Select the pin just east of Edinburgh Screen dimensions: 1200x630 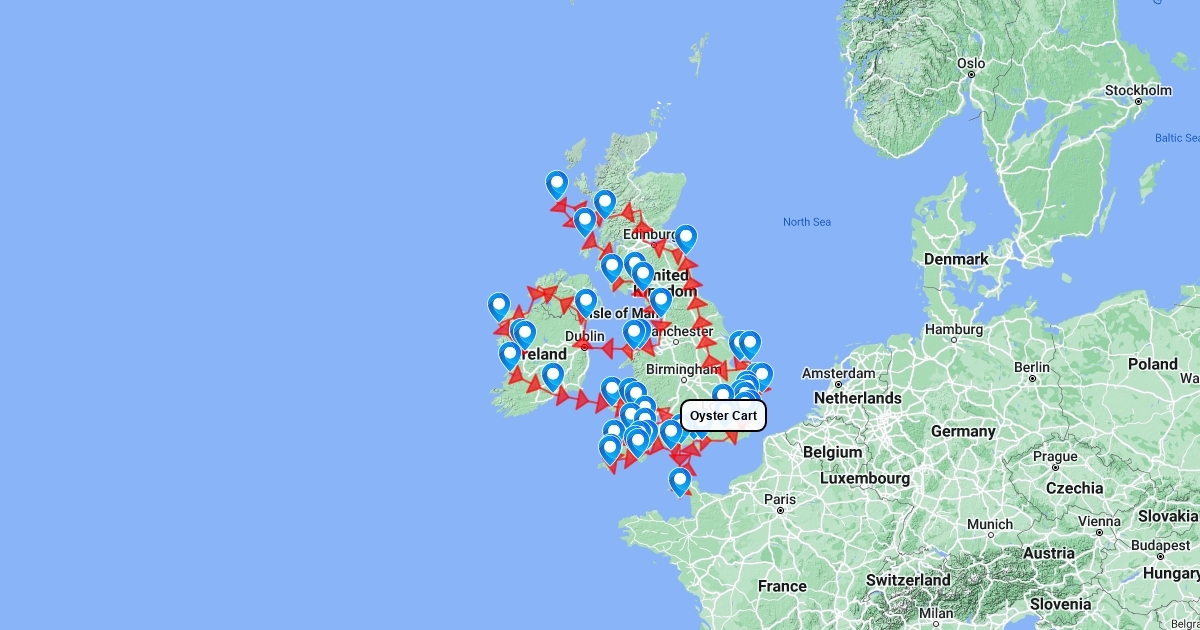(685, 237)
